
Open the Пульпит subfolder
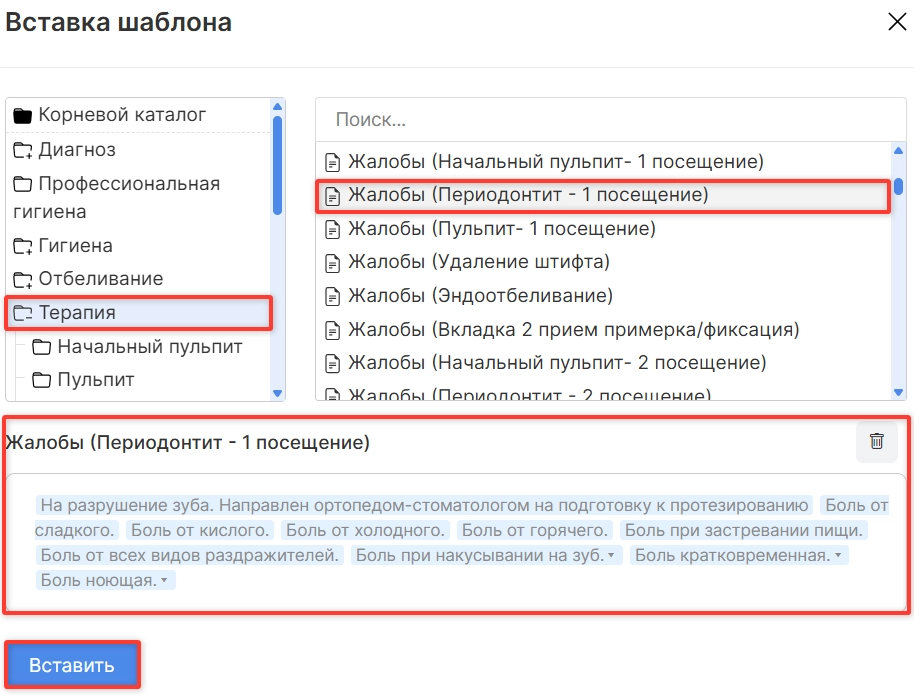pyautogui.click(x=95, y=380)
